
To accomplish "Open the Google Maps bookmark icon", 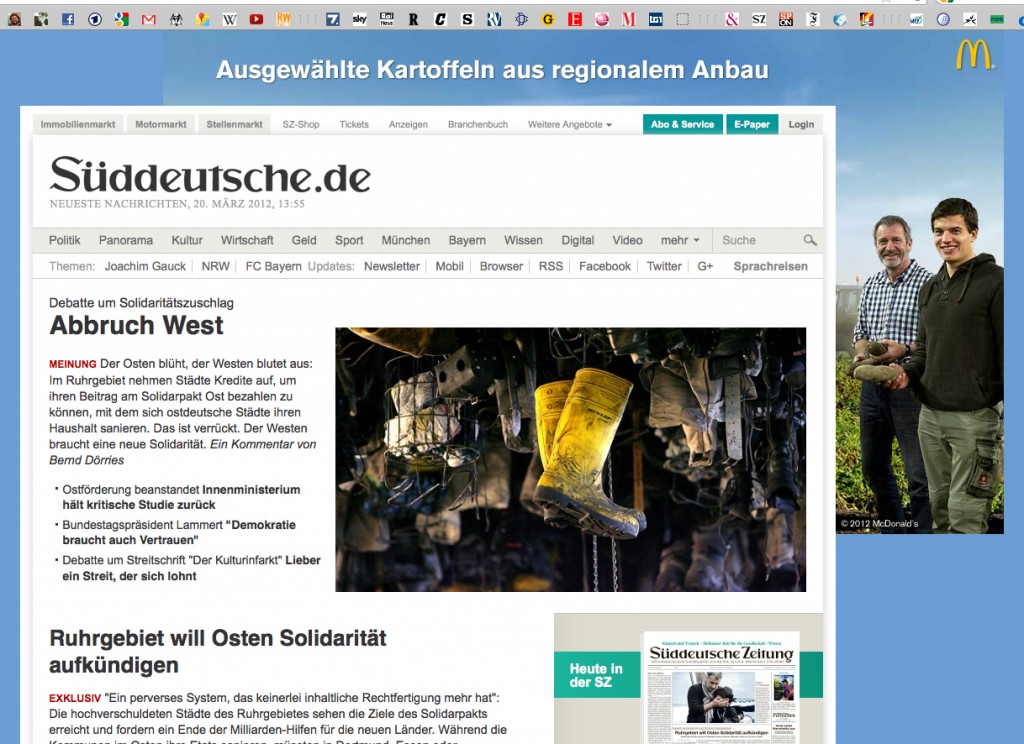I will 202,20.
